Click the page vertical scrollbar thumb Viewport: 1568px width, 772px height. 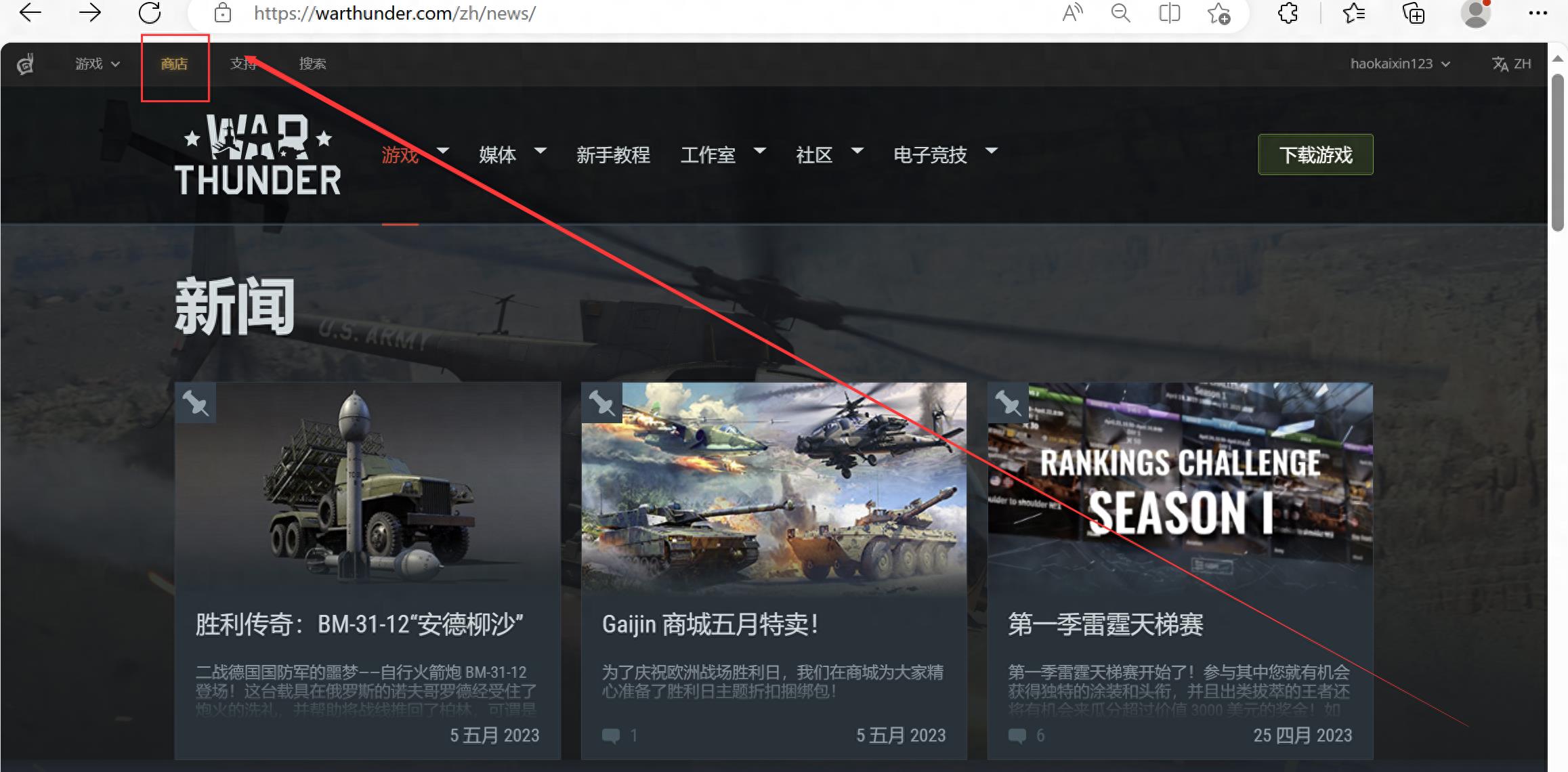tap(1558, 152)
